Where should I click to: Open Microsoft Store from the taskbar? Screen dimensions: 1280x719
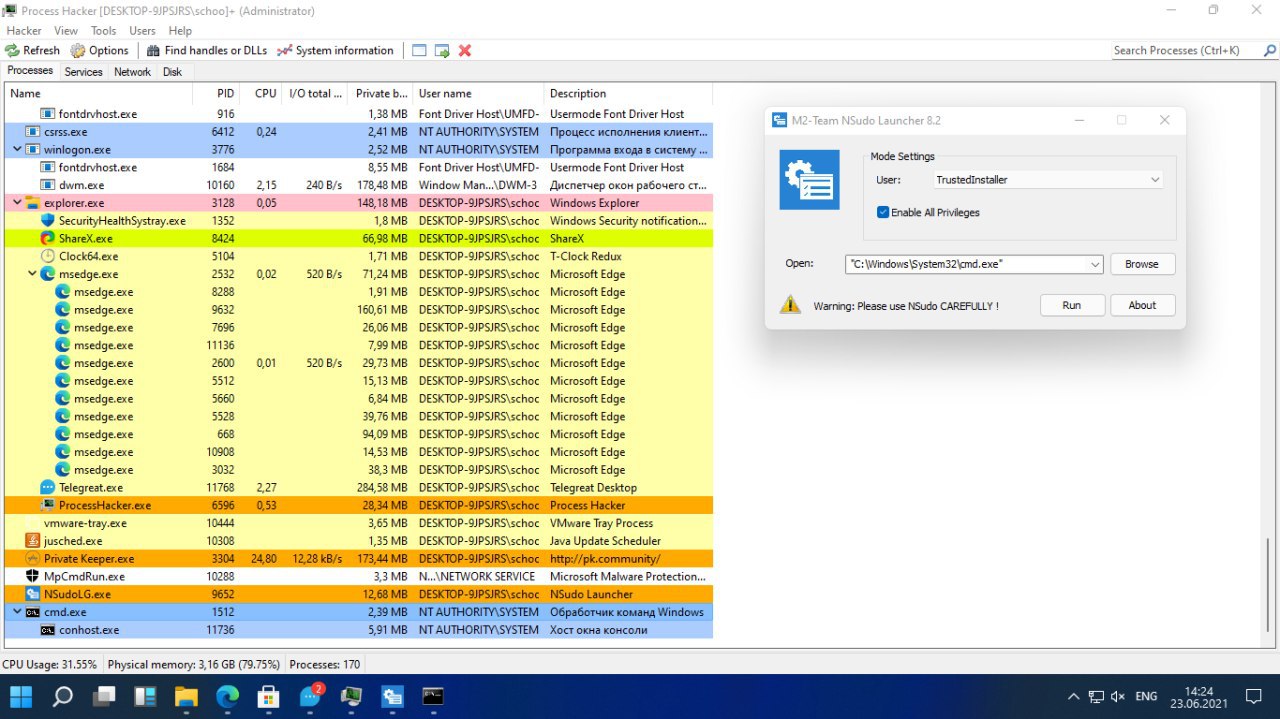268,696
